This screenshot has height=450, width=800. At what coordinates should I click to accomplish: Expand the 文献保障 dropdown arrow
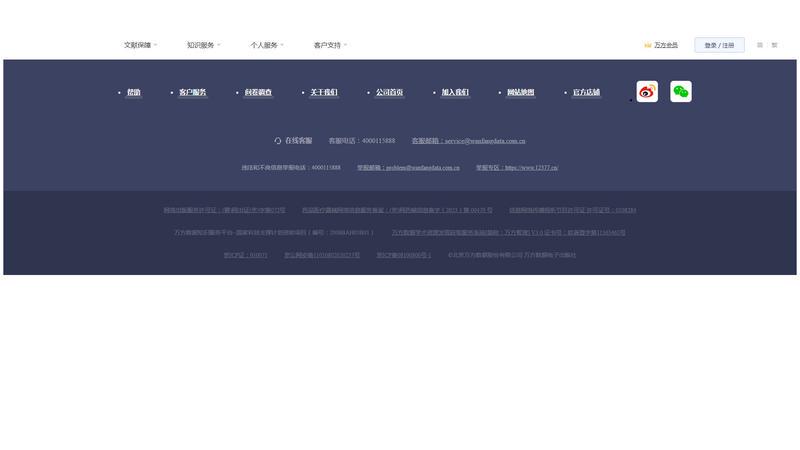tap(155, 45)
